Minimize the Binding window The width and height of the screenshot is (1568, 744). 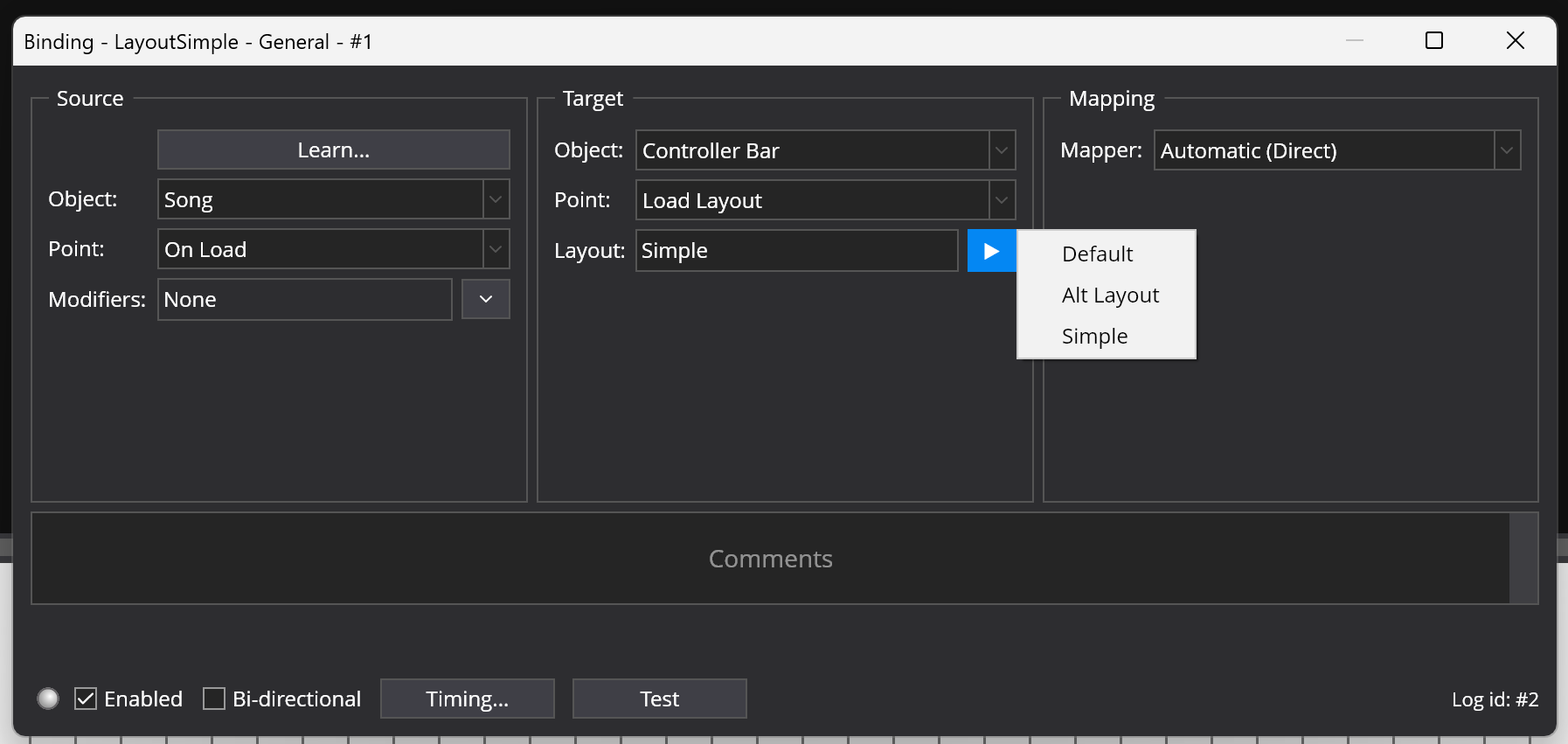pyautogui.click(x=1354, y=41)
